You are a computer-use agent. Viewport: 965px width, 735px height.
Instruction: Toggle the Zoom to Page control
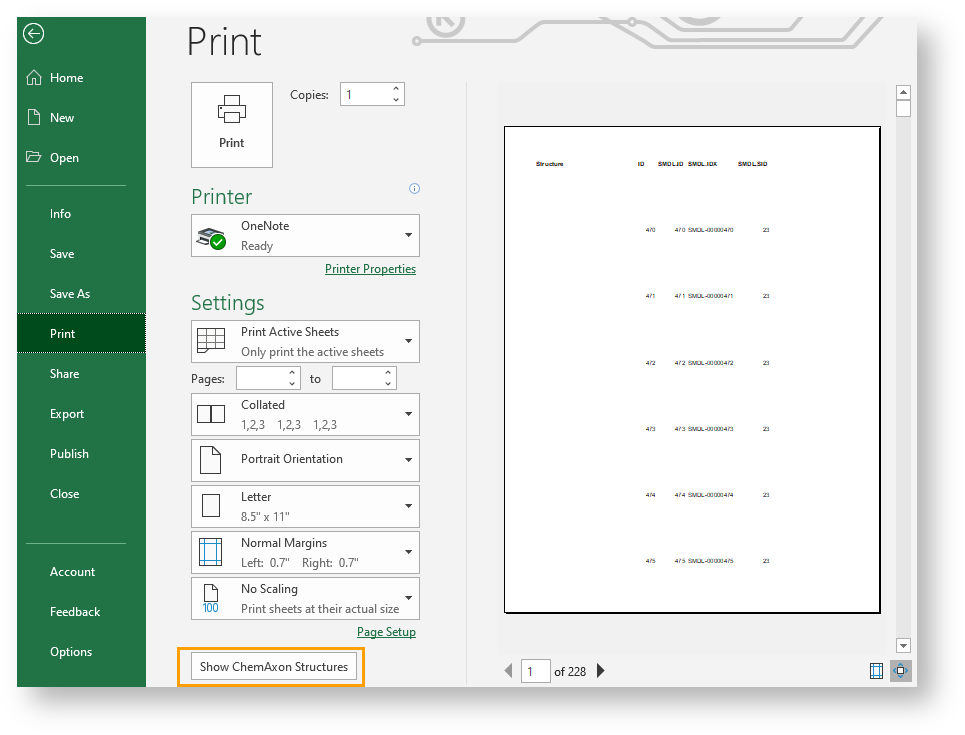click(x=900, y=671)
